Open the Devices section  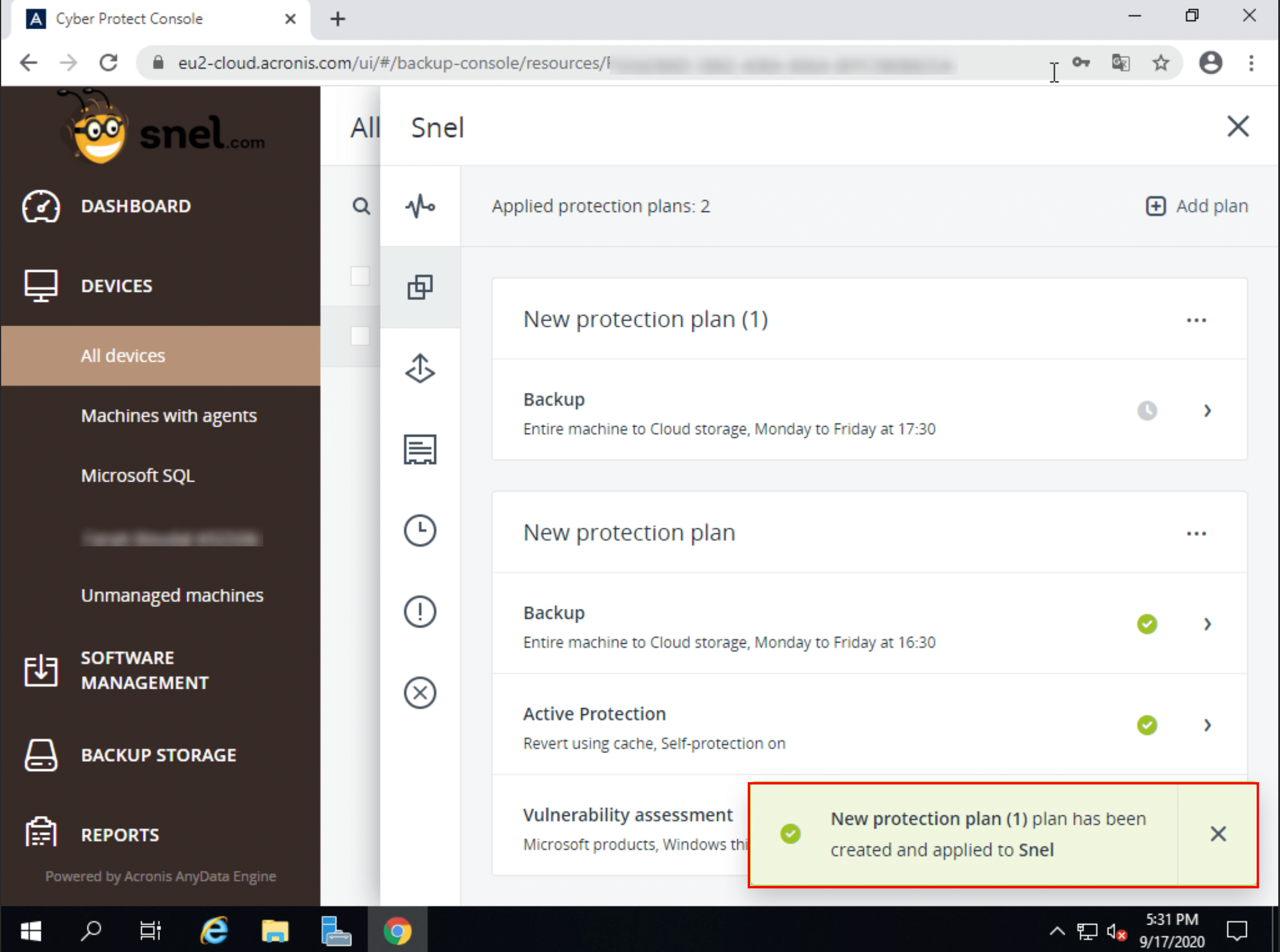(x=117, y=286)
